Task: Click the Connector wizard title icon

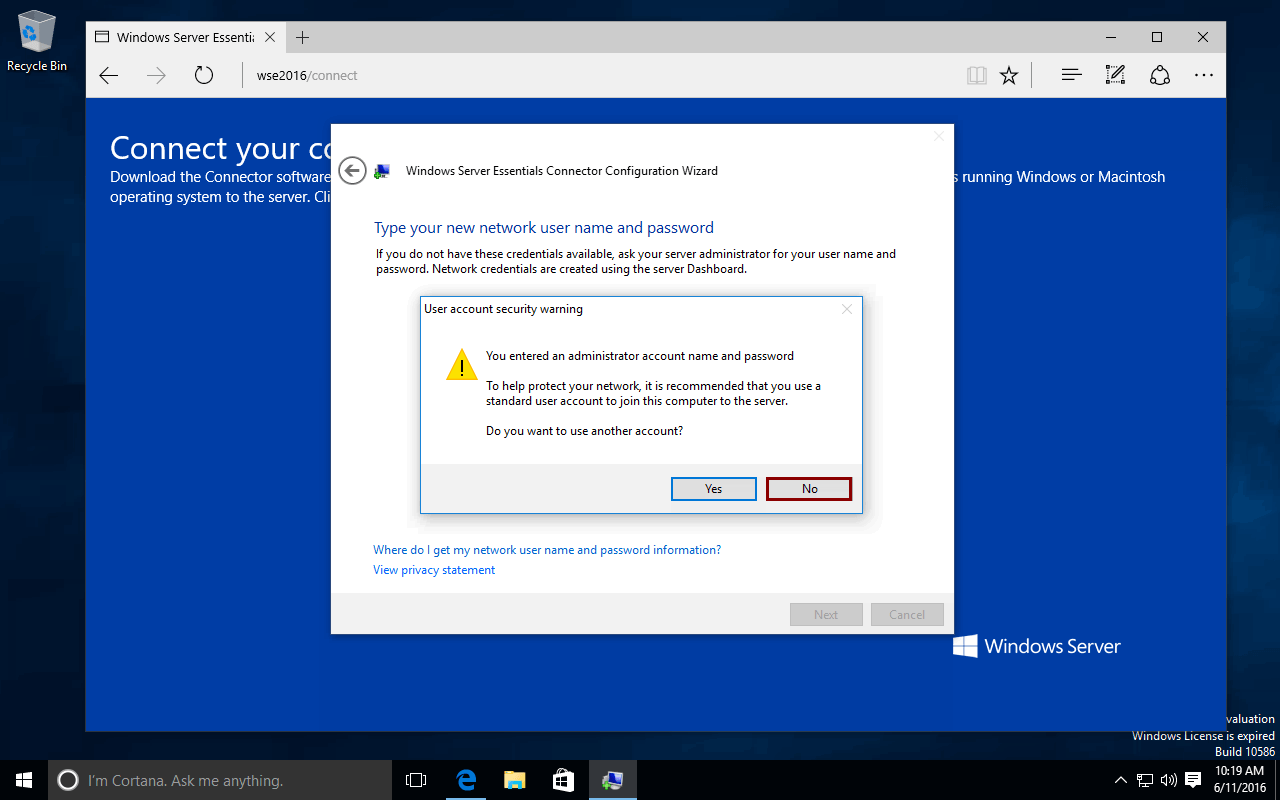Action: coord(382,171)
